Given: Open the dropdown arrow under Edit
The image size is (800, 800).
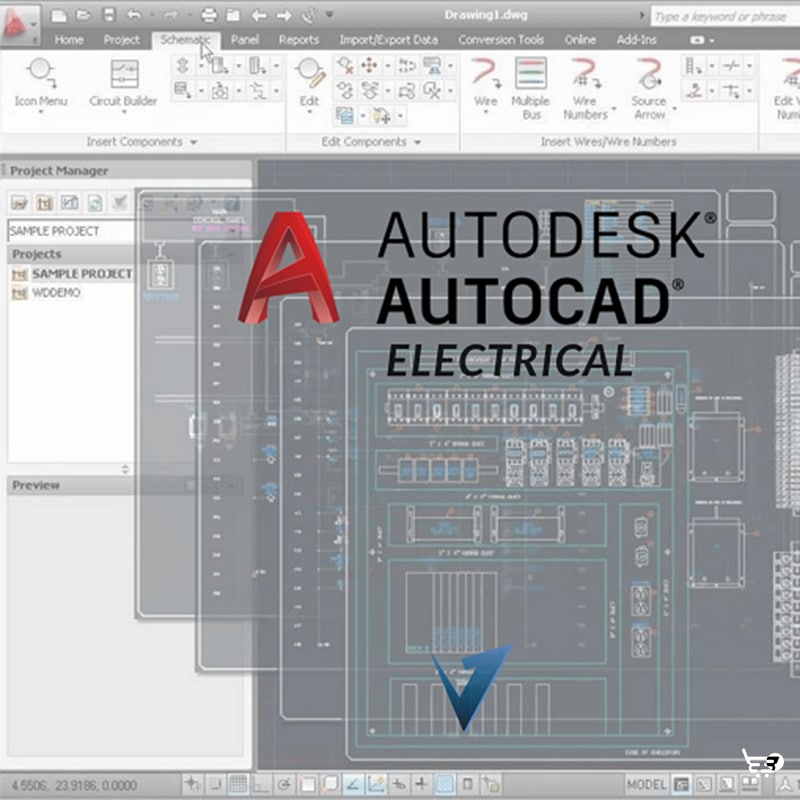Looking at the screenshot, I should [309, 112].
